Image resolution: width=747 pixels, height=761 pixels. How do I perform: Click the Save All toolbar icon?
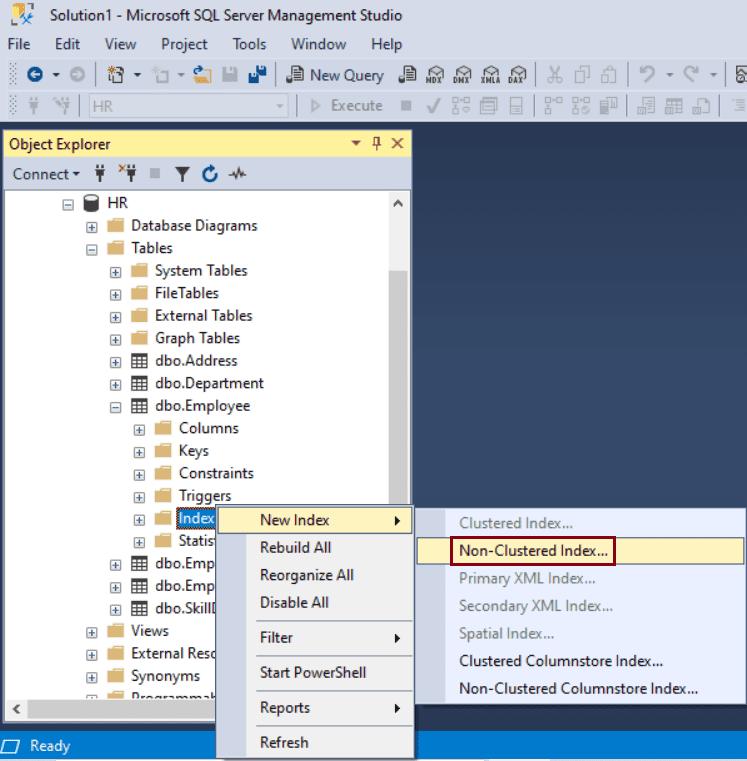click(257, 75)
